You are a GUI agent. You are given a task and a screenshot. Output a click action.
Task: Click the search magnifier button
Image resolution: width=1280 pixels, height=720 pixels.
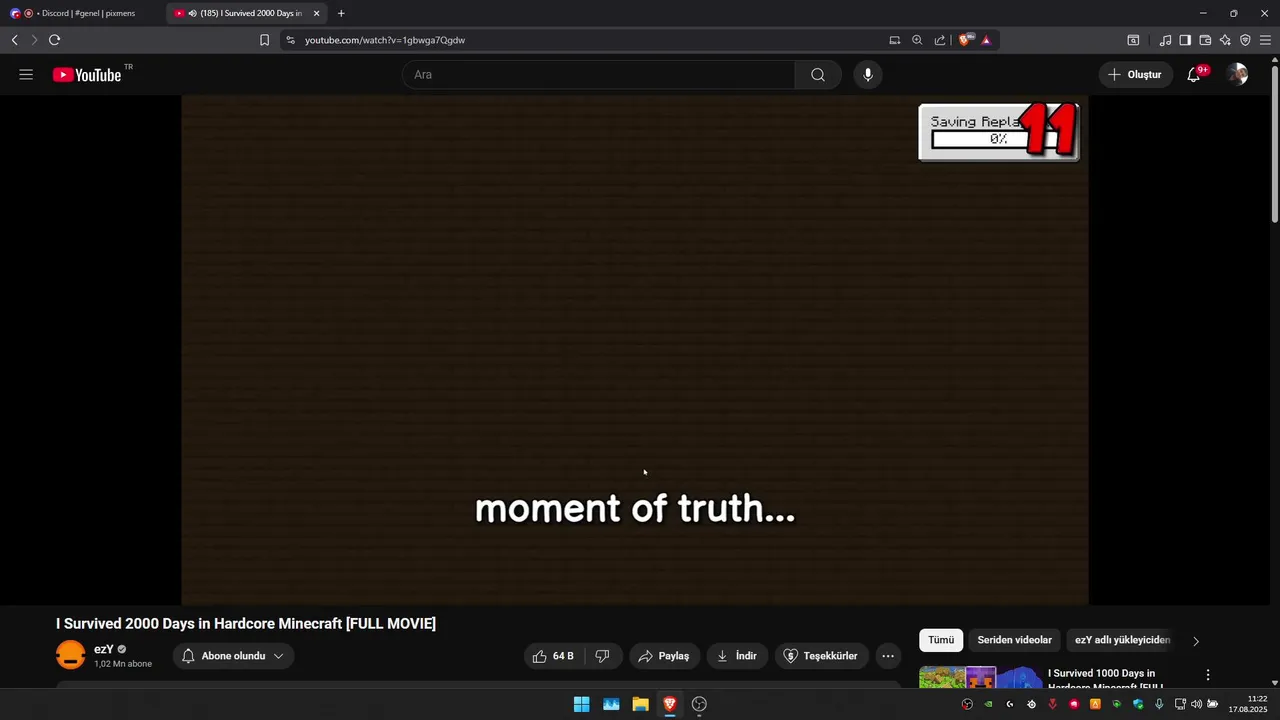[818, 75]
